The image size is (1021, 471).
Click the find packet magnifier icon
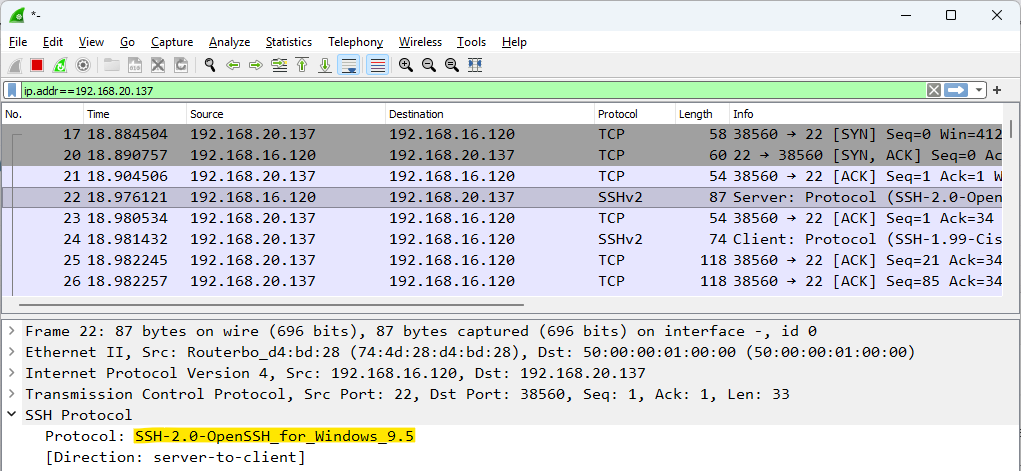(x=210, y=65)
